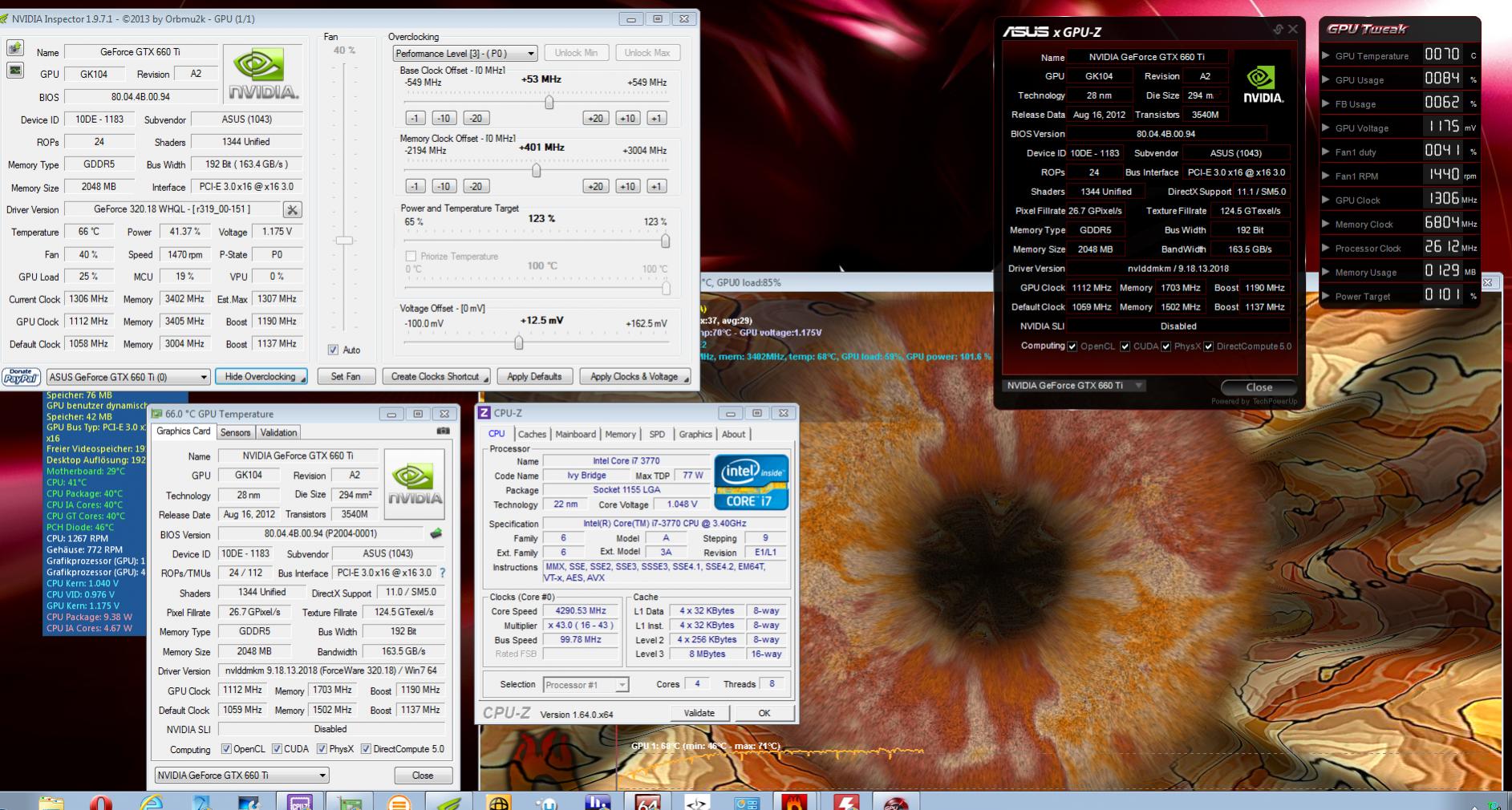Viewport: 1512px width, 810px height.
Task: Click the Power and Temperature Target slider handle
Action: point(665,241)
